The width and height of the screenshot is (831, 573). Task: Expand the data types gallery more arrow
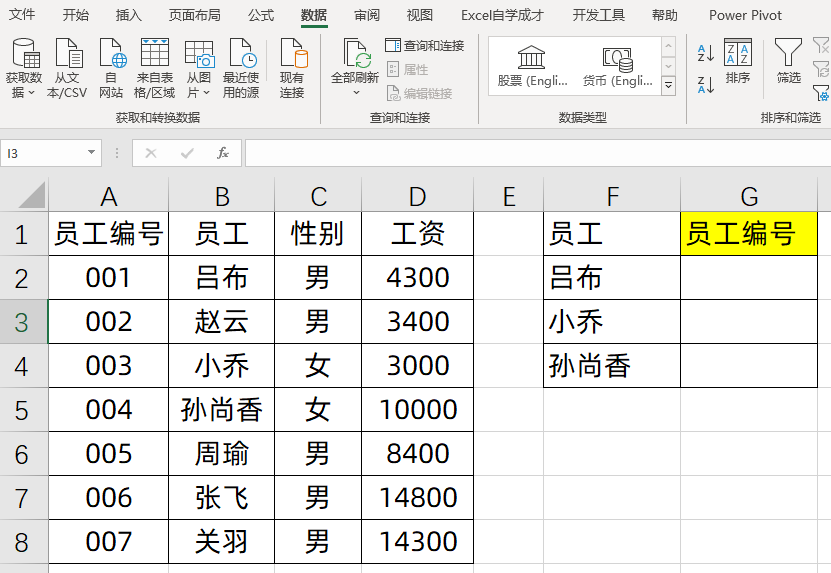click(x=668, y=85)
